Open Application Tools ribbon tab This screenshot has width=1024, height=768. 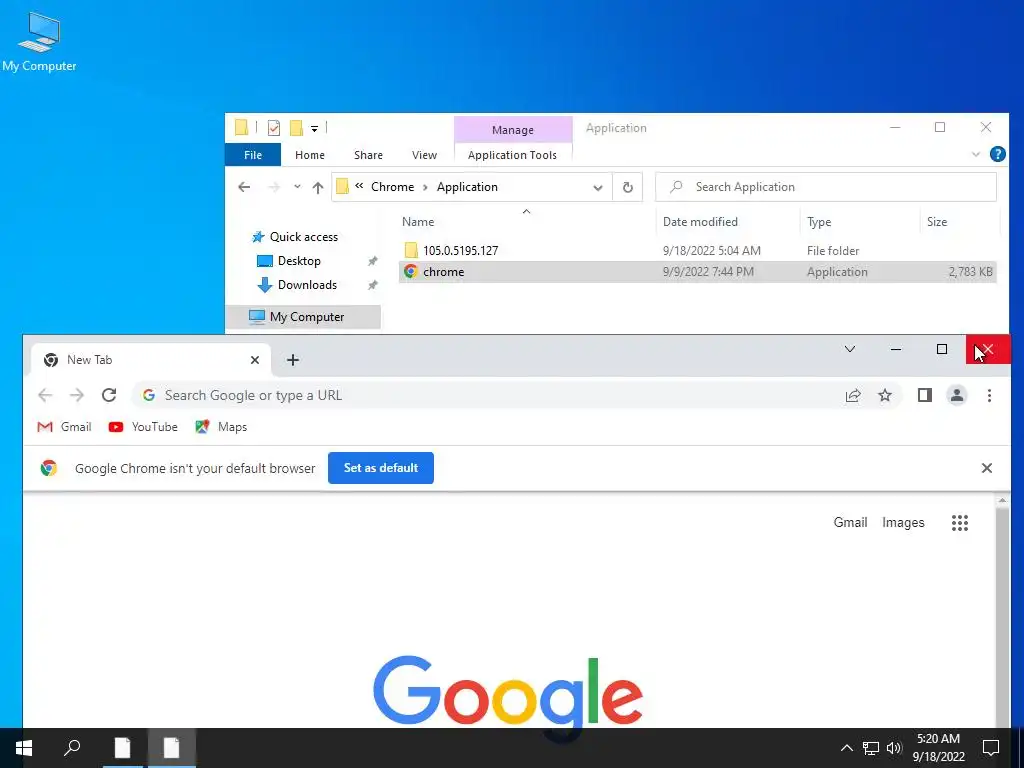pos(513,155)
